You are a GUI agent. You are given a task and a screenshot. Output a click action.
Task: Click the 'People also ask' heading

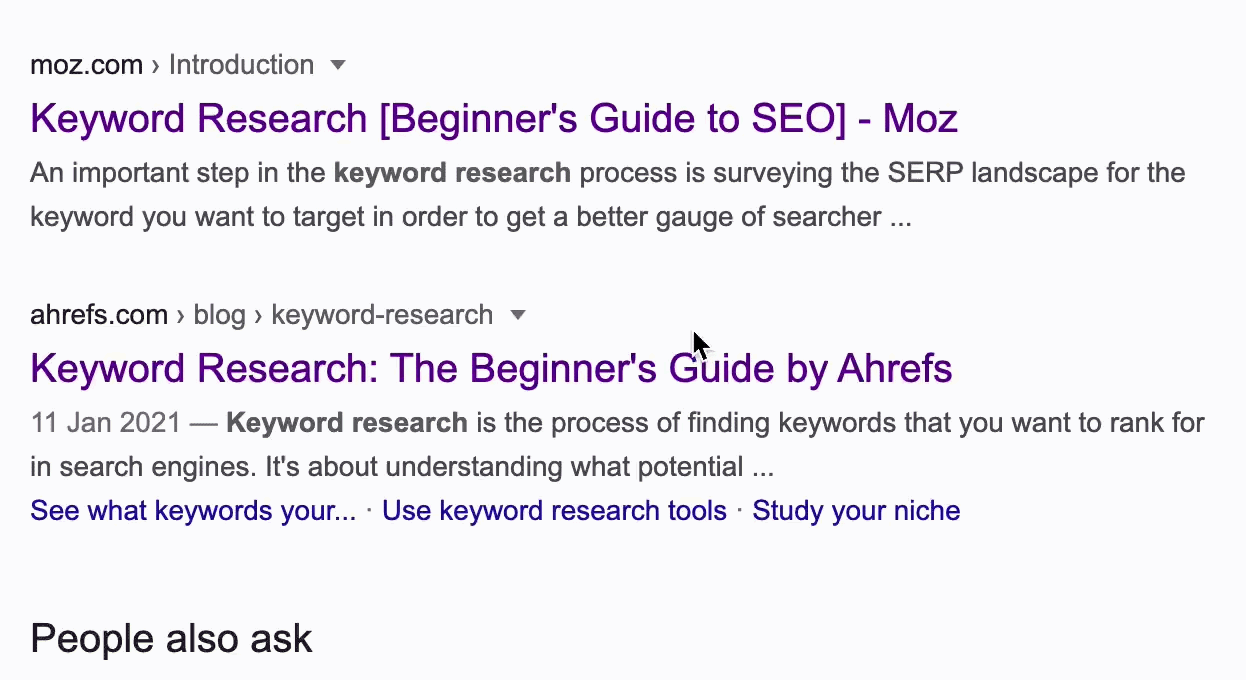(171, 637)
